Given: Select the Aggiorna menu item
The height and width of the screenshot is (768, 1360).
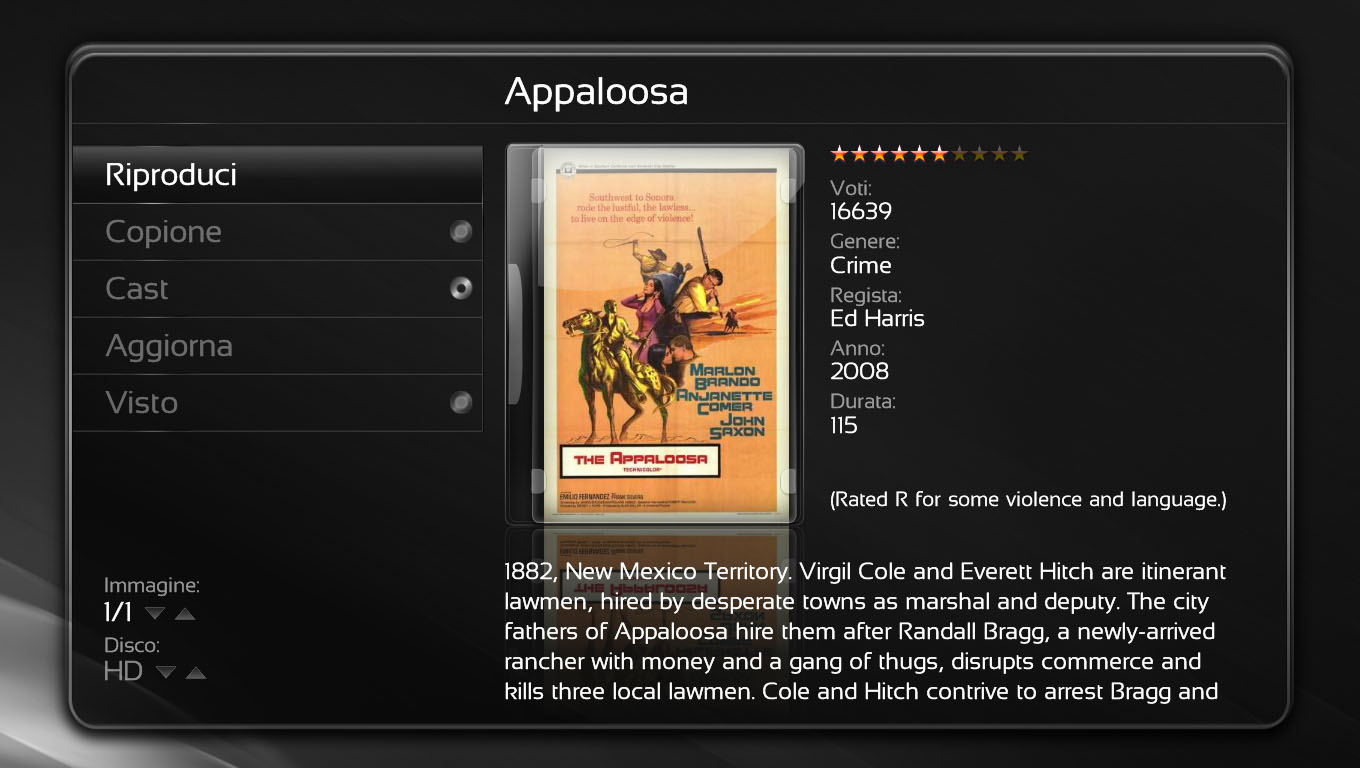Looking at the screenshot, I should pyautogui.click(x=169, y=346).
